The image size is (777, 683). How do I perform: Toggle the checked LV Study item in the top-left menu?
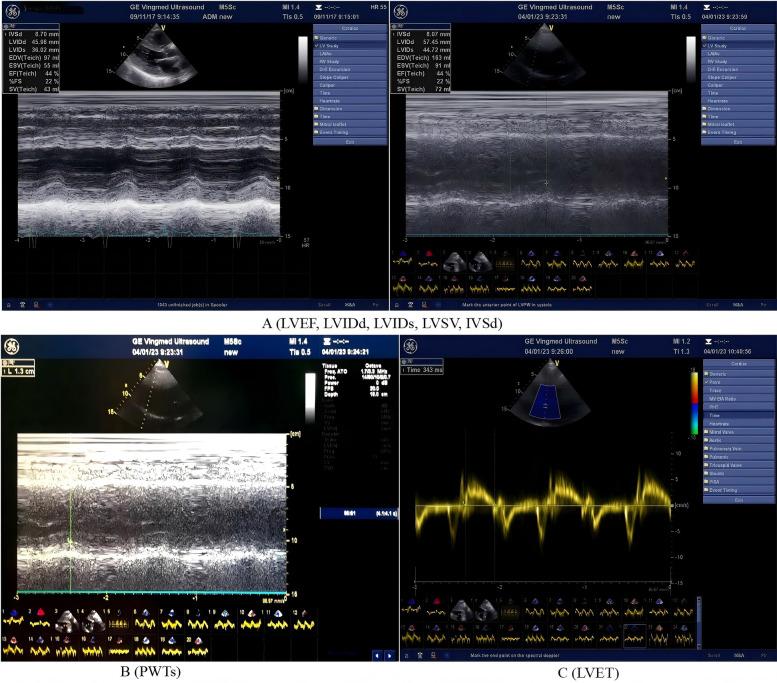point(332,46)
